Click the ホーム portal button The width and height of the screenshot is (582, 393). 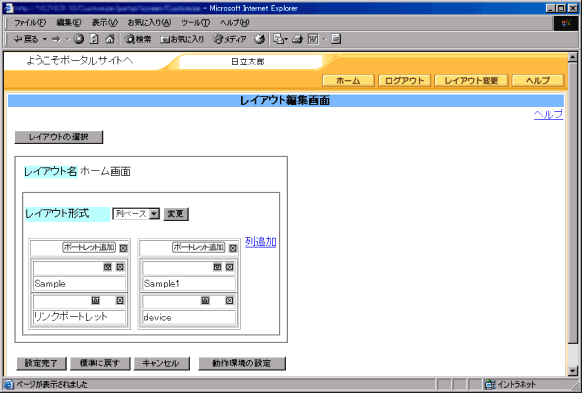pyautogui.click(x=348, y=81)
